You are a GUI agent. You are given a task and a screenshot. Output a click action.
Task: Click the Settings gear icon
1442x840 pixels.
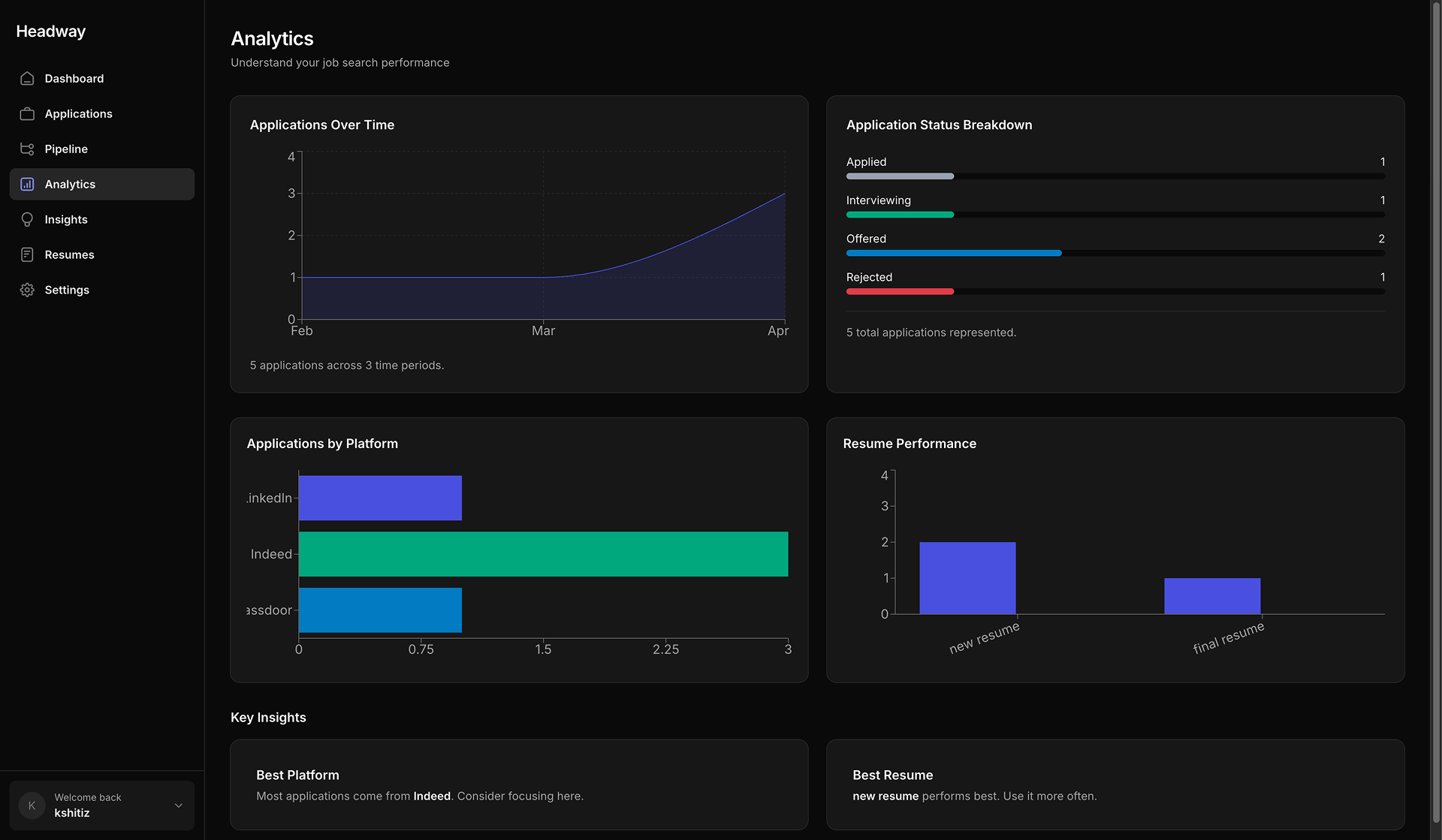coord(27,290)
